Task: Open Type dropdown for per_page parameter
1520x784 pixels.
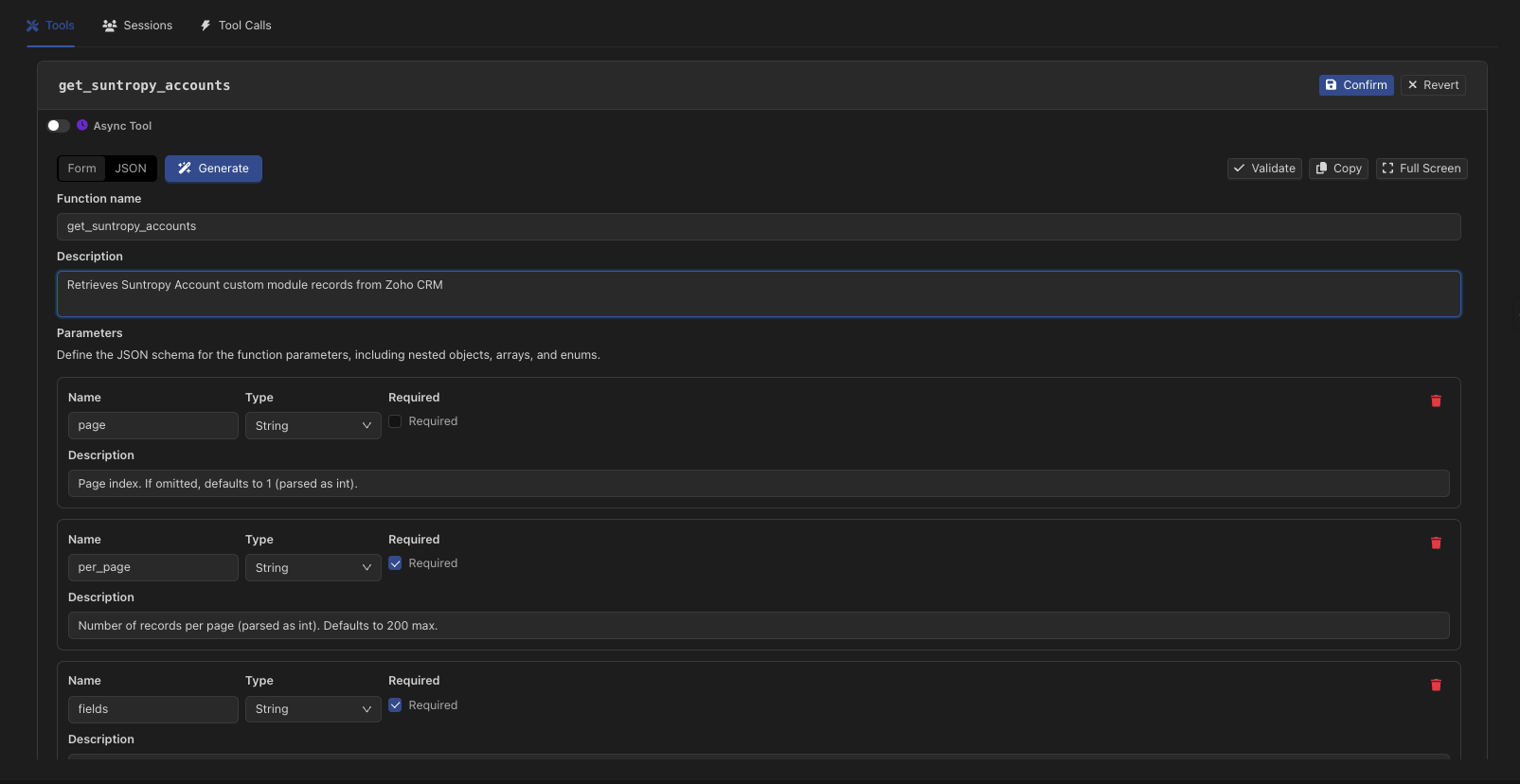Action: pyautogui.click(x=313, y=568)
